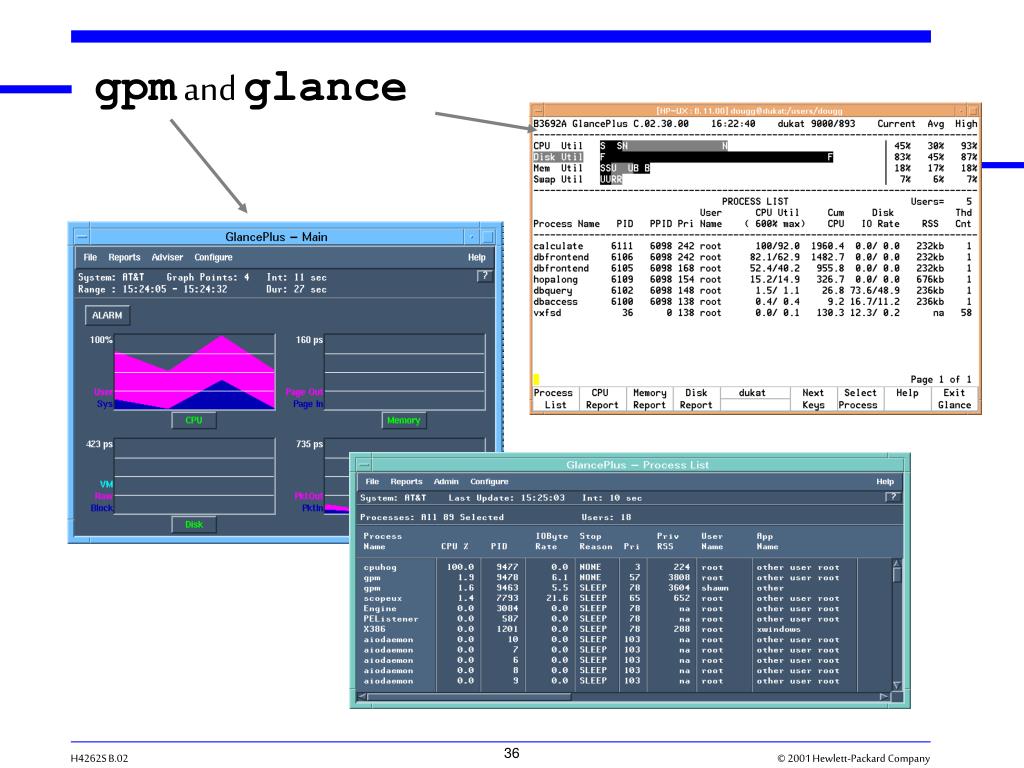Image resolution: width=1024 pixels, height=768 pixels.
Task: Click the PID column header in Process List window
Action: click(499, 547)
